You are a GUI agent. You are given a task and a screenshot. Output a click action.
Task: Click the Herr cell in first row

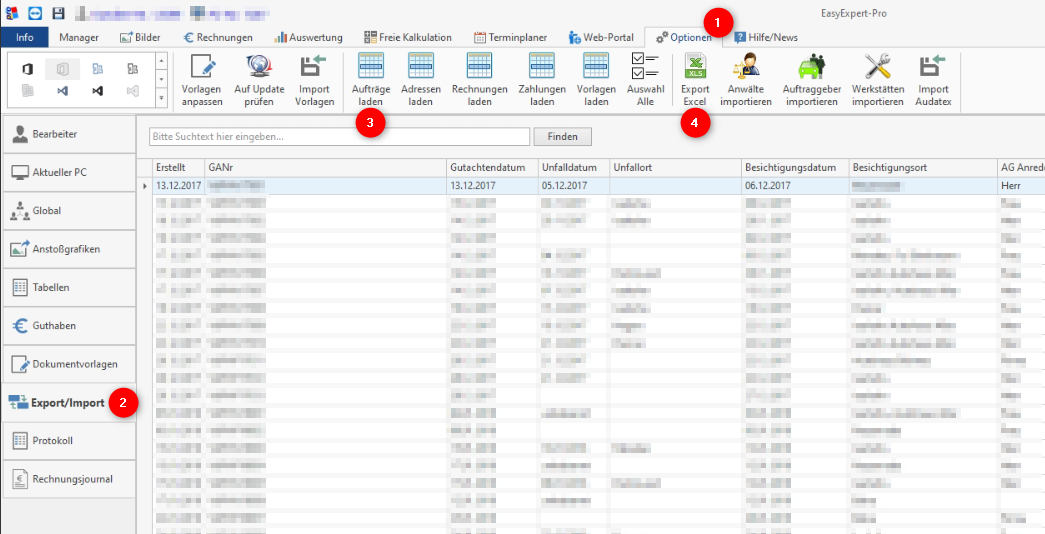[1021, 185]
